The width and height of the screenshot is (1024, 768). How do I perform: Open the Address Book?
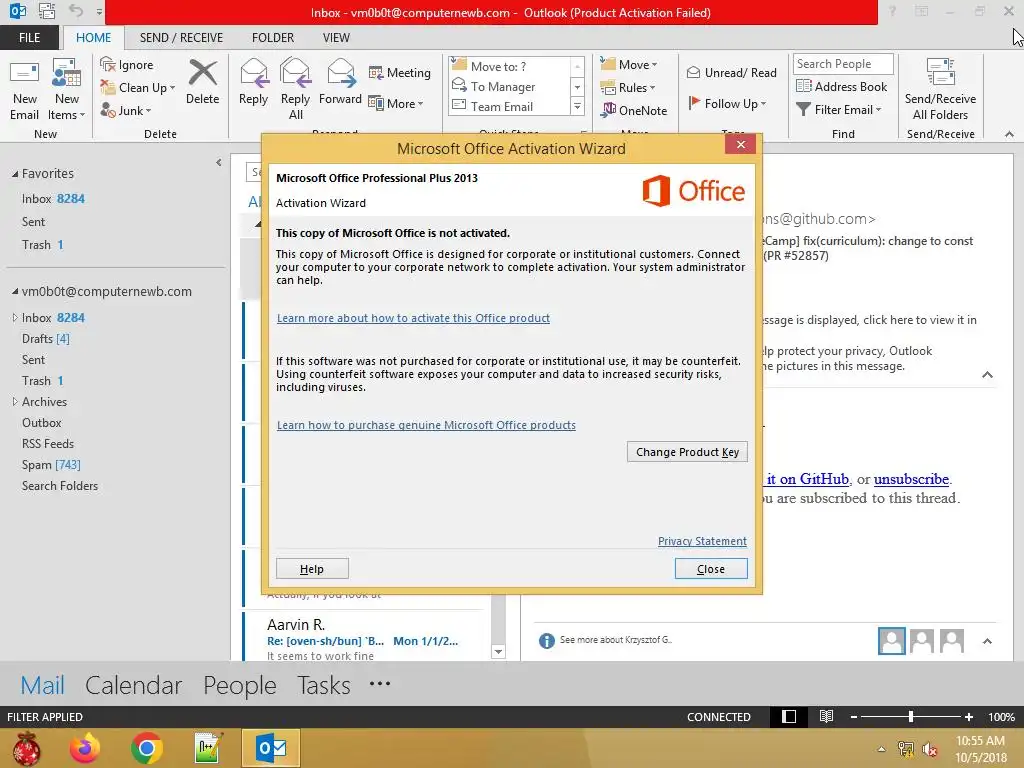(x=842, y=86)
